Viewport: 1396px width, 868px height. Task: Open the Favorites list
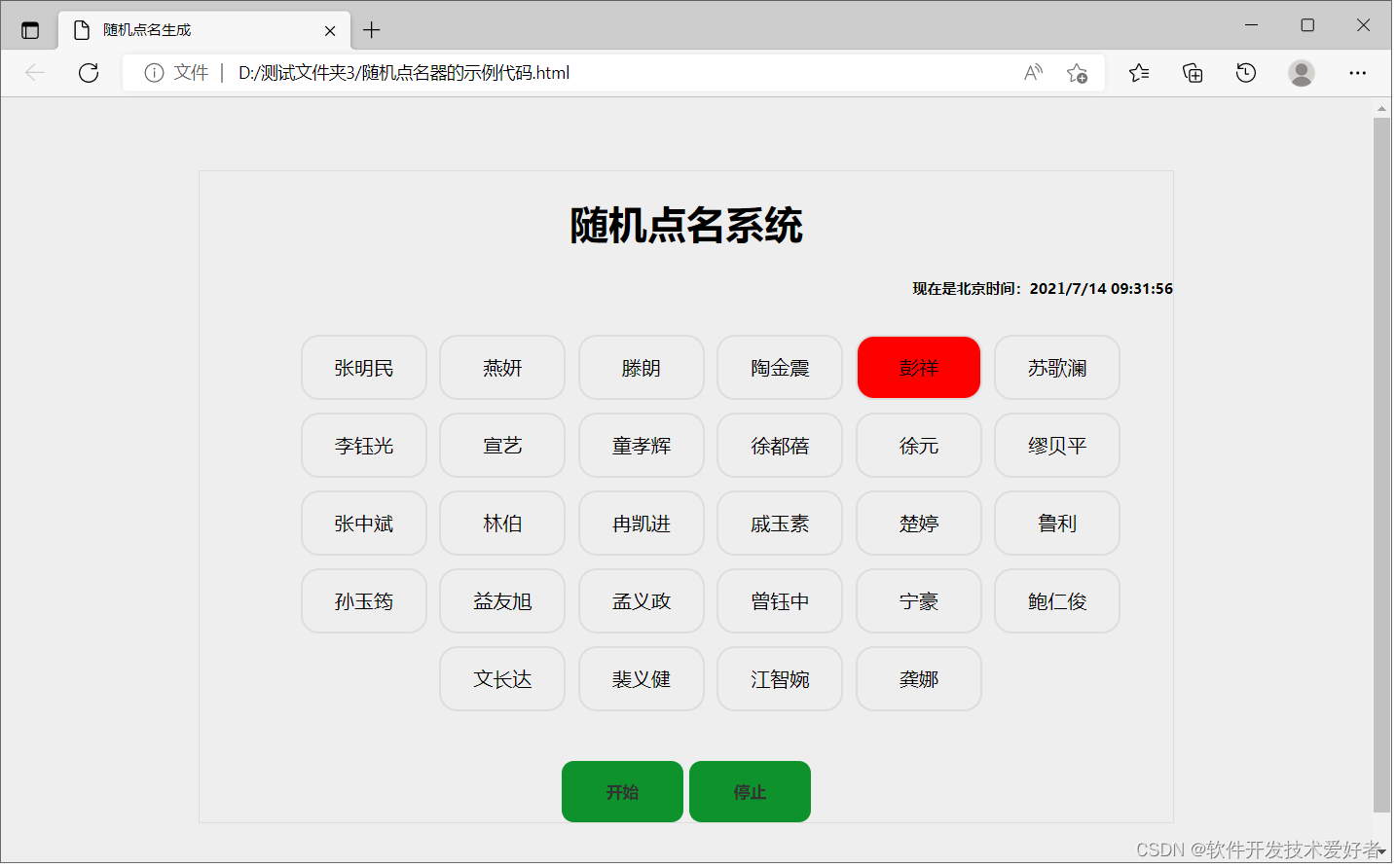1139,73
